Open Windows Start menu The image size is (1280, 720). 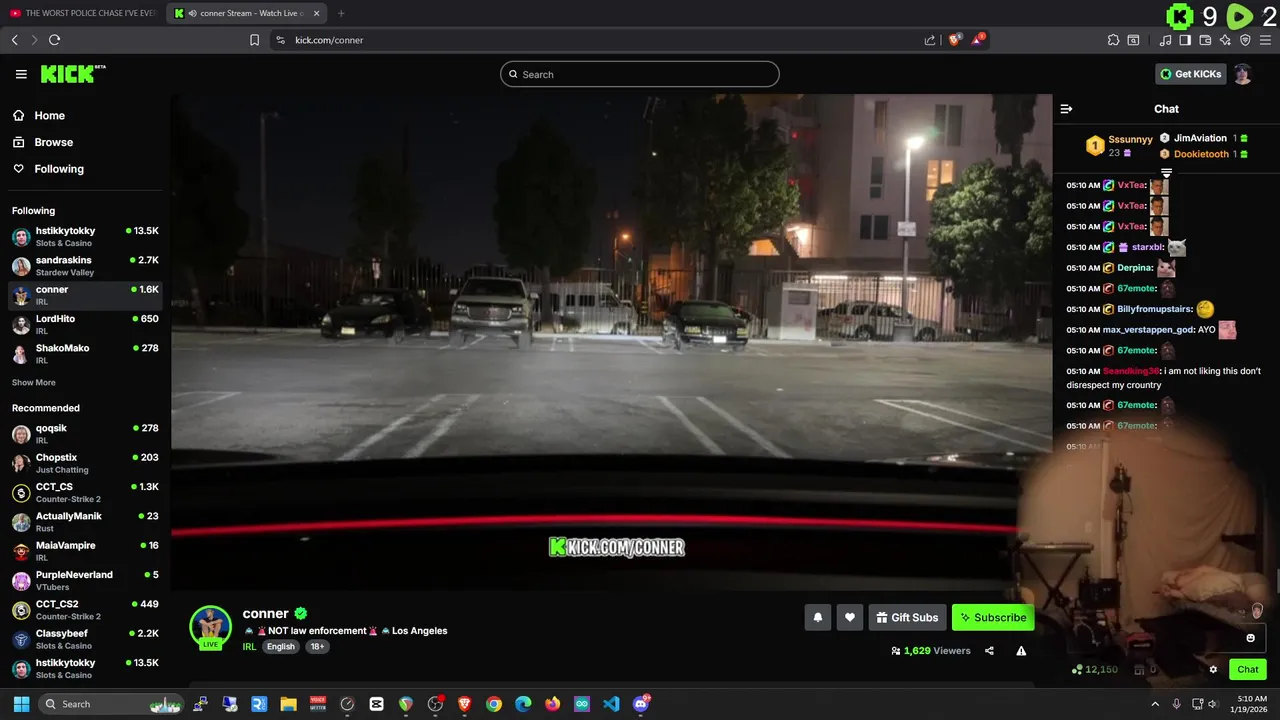click(21, 704)
